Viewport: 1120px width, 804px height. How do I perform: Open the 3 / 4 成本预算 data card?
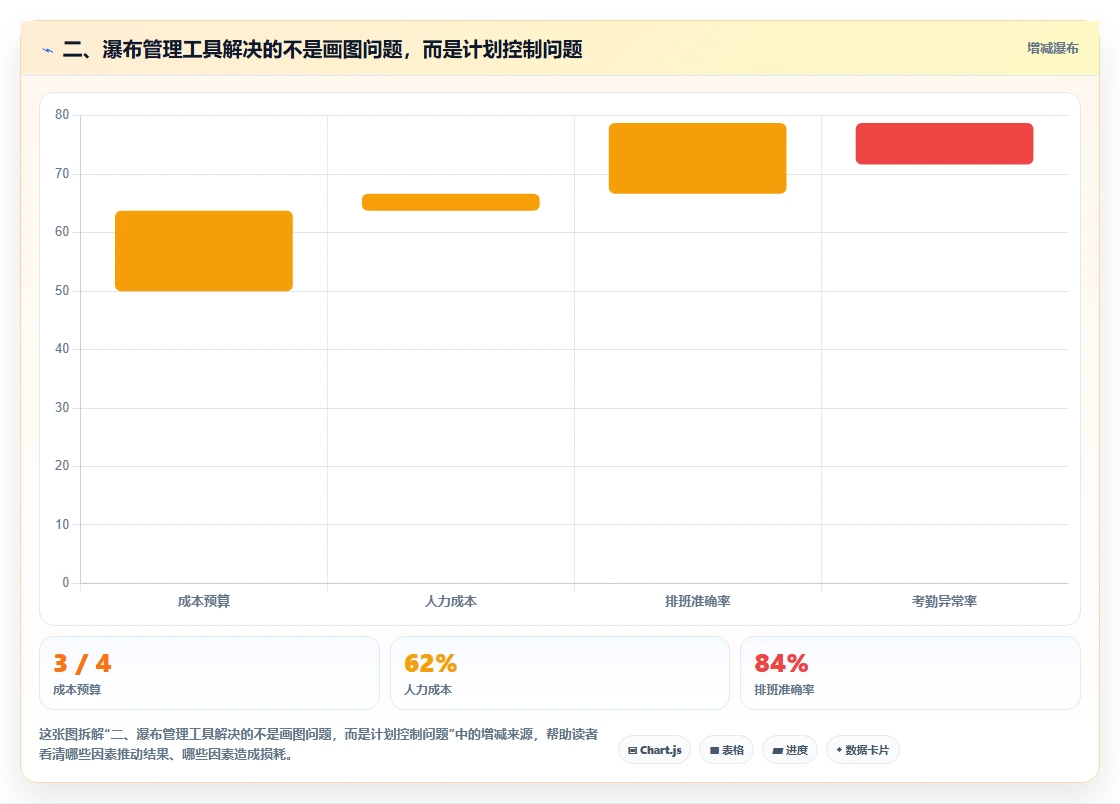point(209,673)
